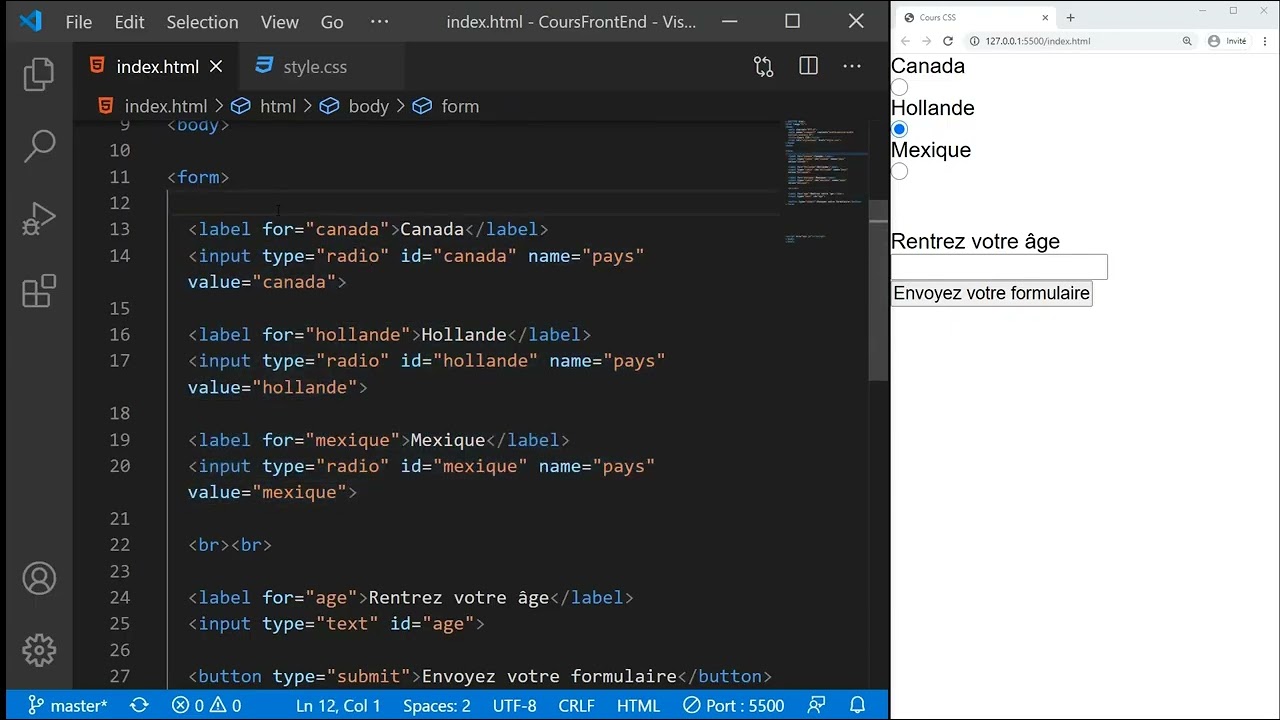1280x720 pixels.
Task: Open the View menu
Action: (x=279, y=21)
